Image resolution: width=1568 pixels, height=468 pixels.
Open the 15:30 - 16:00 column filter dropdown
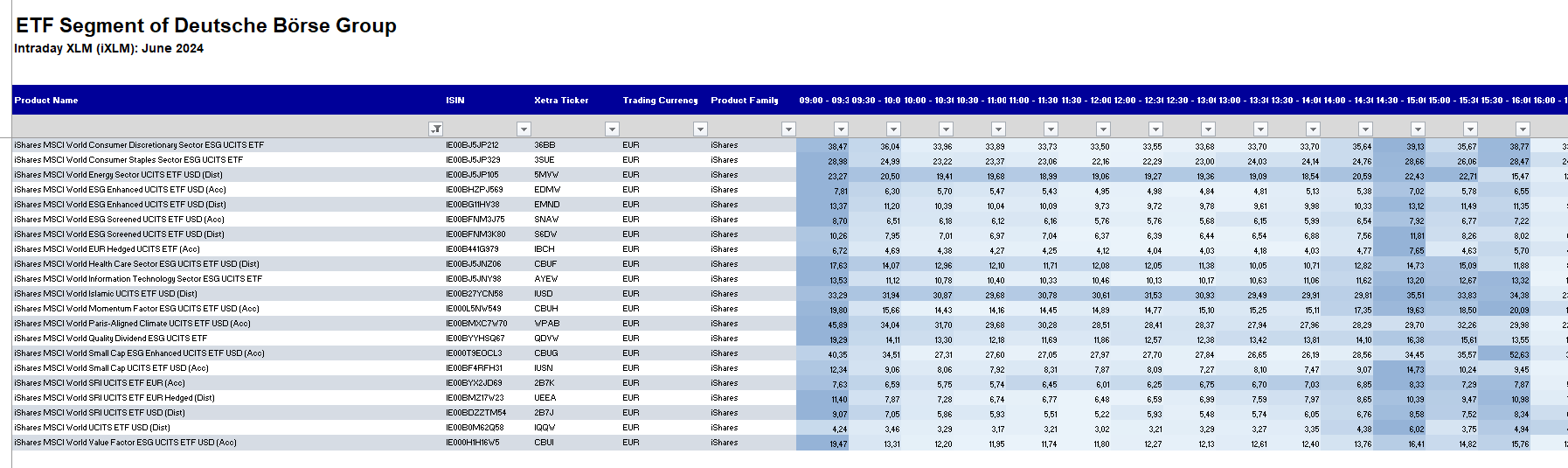click(x=1523, y=129)
